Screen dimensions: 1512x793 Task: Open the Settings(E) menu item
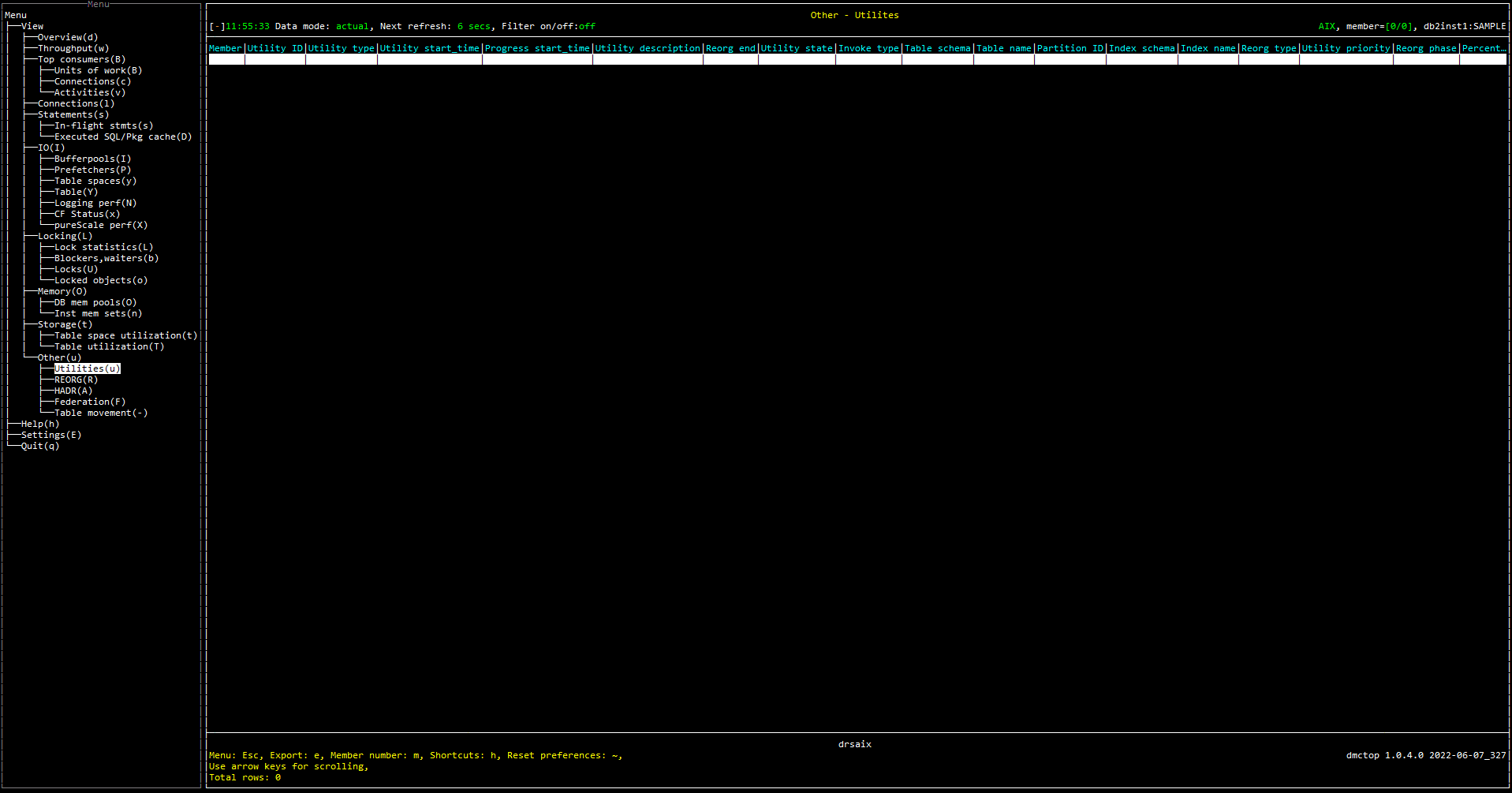point(50,435)
